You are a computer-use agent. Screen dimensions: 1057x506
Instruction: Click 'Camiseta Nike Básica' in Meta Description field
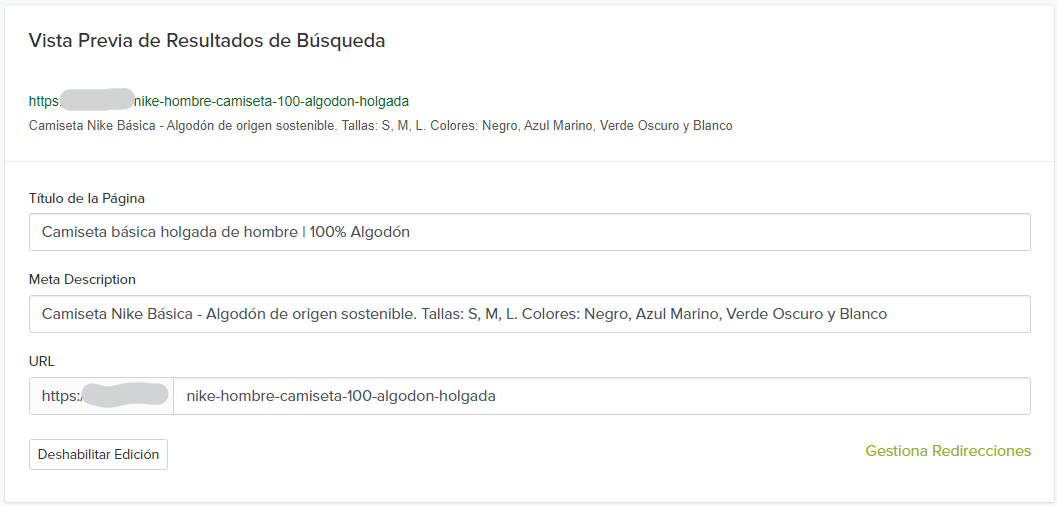pos(117,314)
